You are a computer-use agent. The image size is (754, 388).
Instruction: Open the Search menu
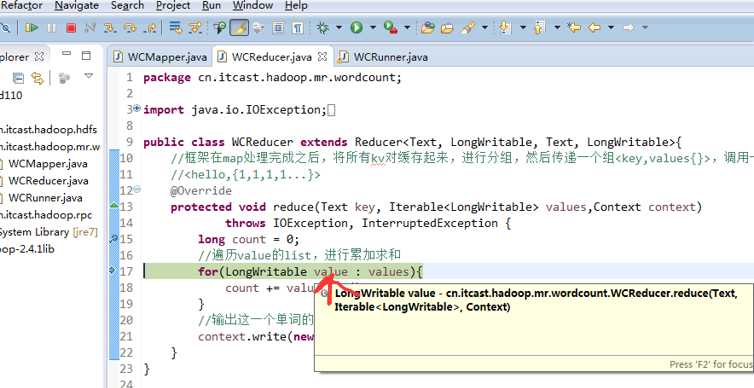[x=127, y=6]
